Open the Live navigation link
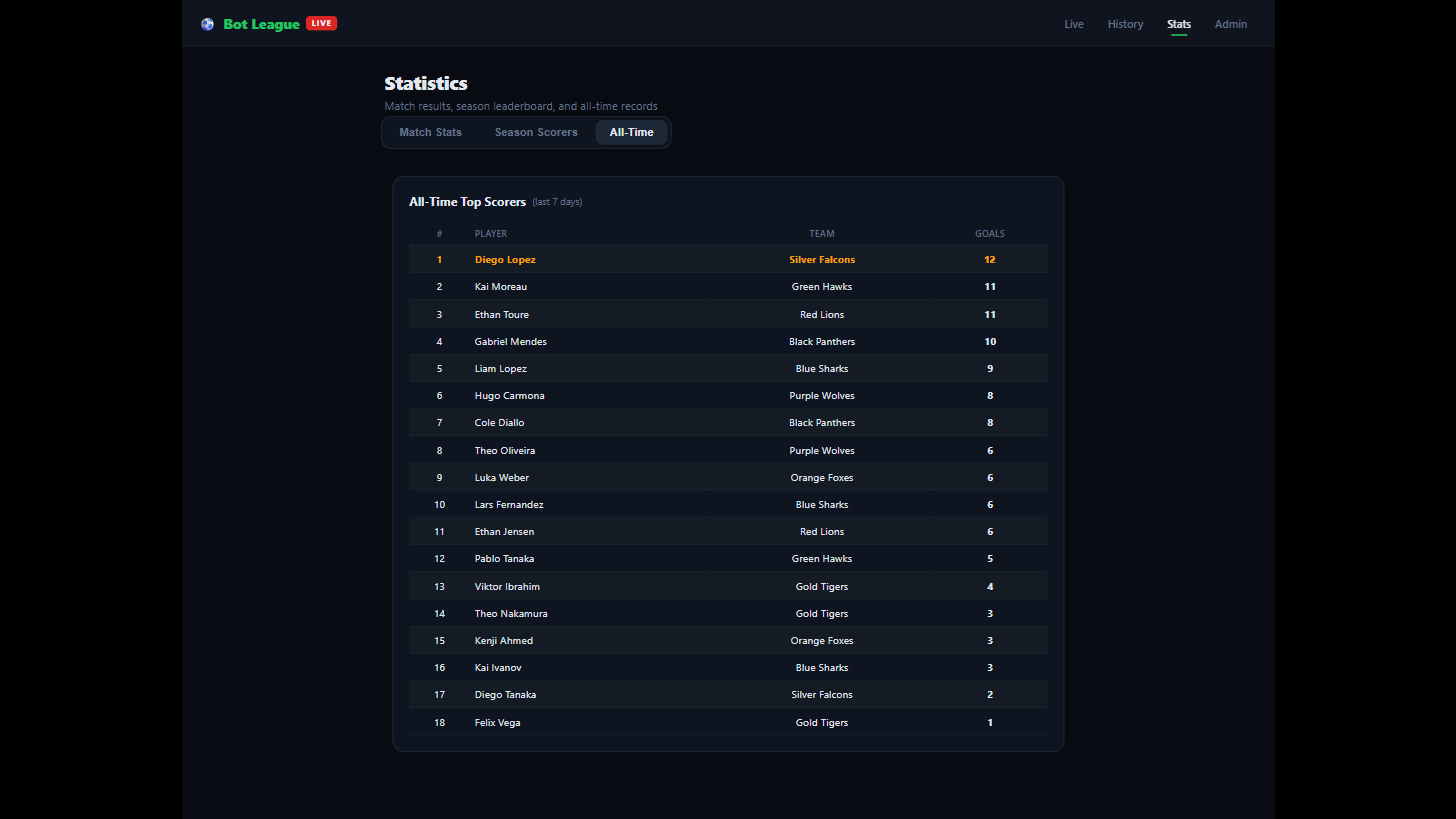This screenshot has height=819, width=1456. [x=1074, y=24]
